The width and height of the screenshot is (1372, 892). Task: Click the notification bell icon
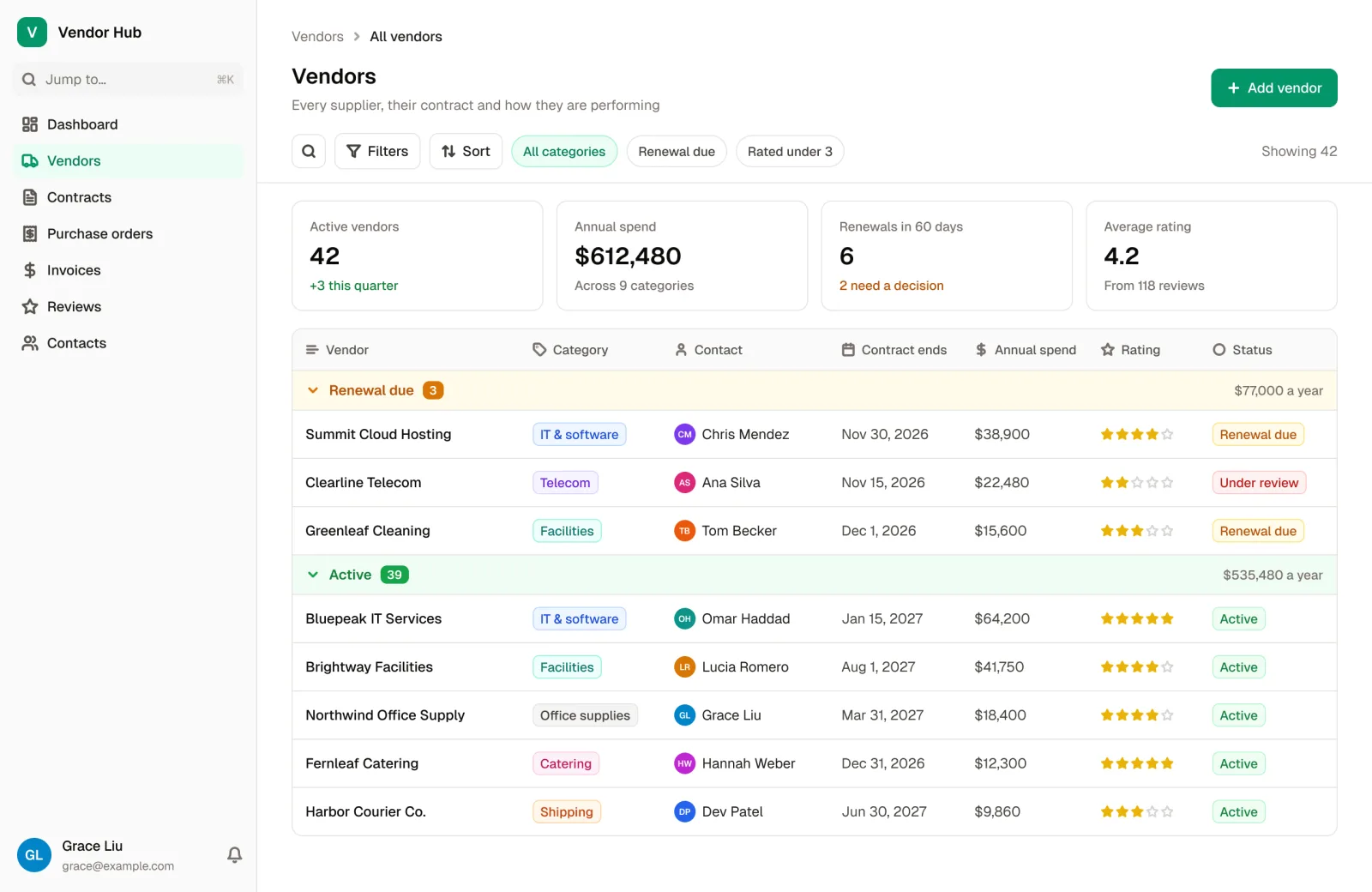point(234,855)
